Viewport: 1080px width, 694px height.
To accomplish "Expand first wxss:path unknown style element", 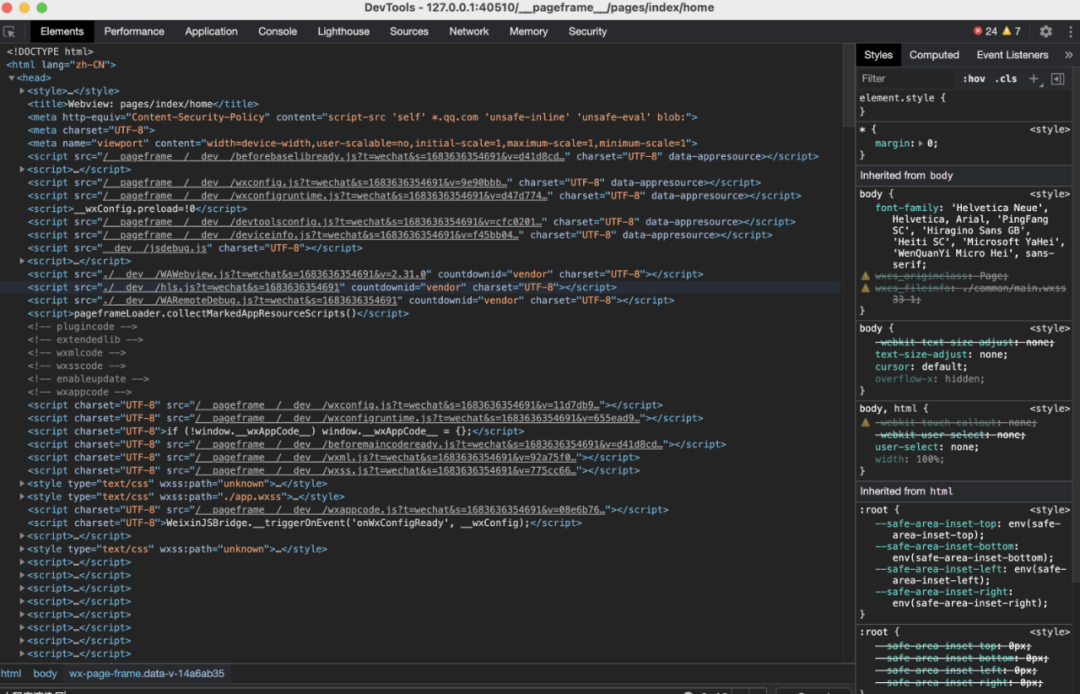I will [x=22, y=483].
